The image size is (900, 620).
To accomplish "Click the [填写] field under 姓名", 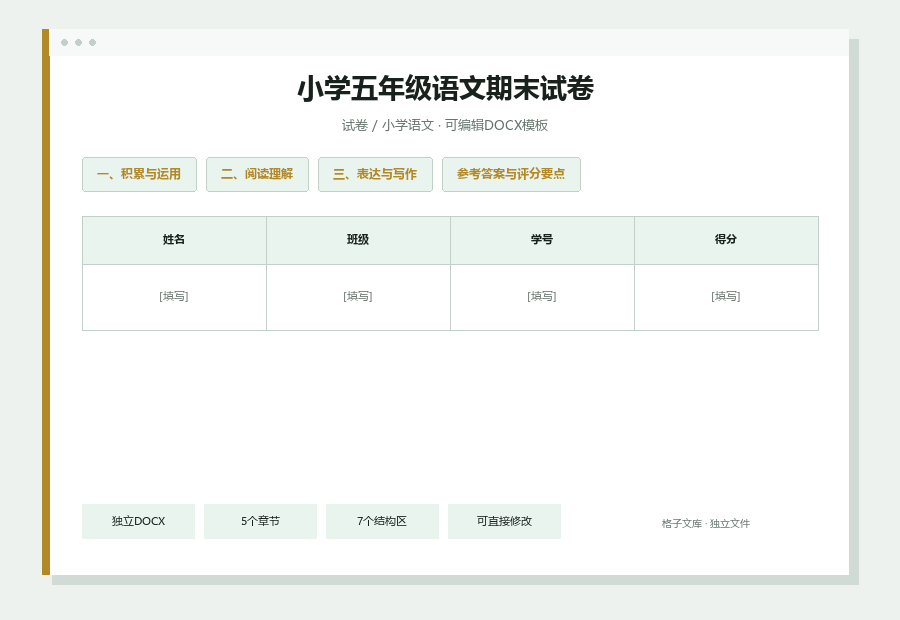I will (174, 297).
